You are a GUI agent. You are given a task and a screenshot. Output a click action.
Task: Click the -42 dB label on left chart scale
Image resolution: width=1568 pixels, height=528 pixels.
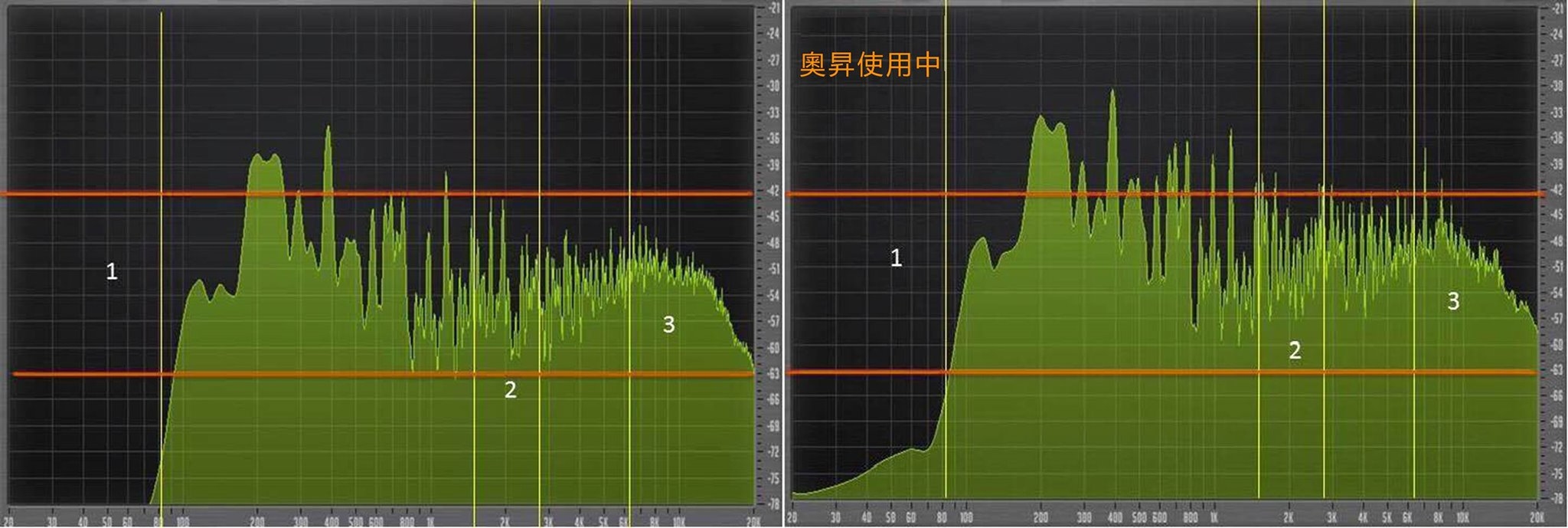click(773, 191)
